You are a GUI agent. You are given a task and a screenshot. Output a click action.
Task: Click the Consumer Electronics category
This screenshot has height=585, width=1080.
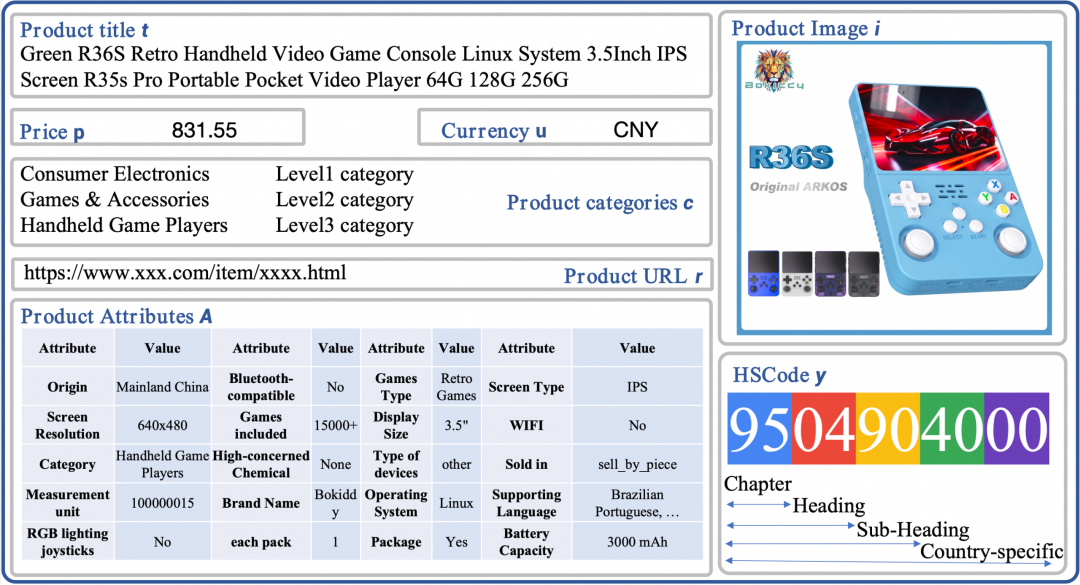(114, 174)
